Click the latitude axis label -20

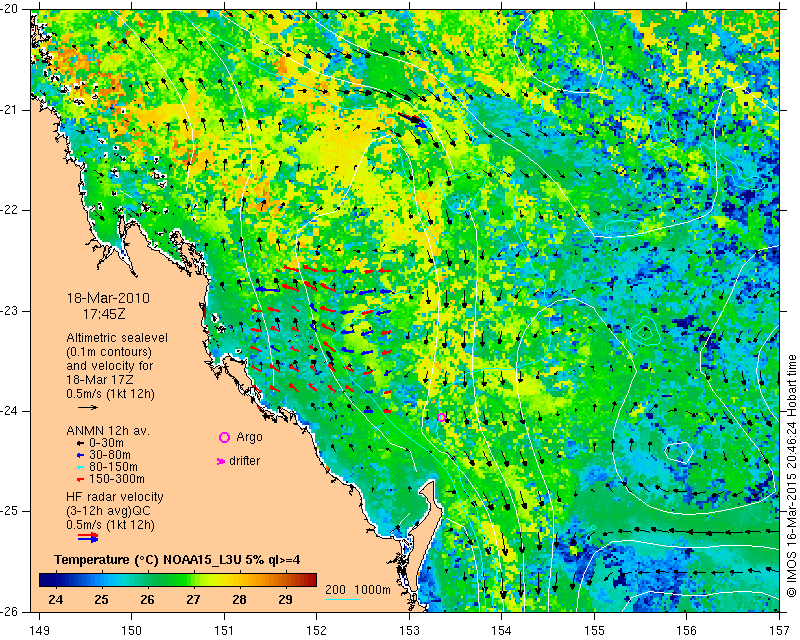tap(9, 9)
